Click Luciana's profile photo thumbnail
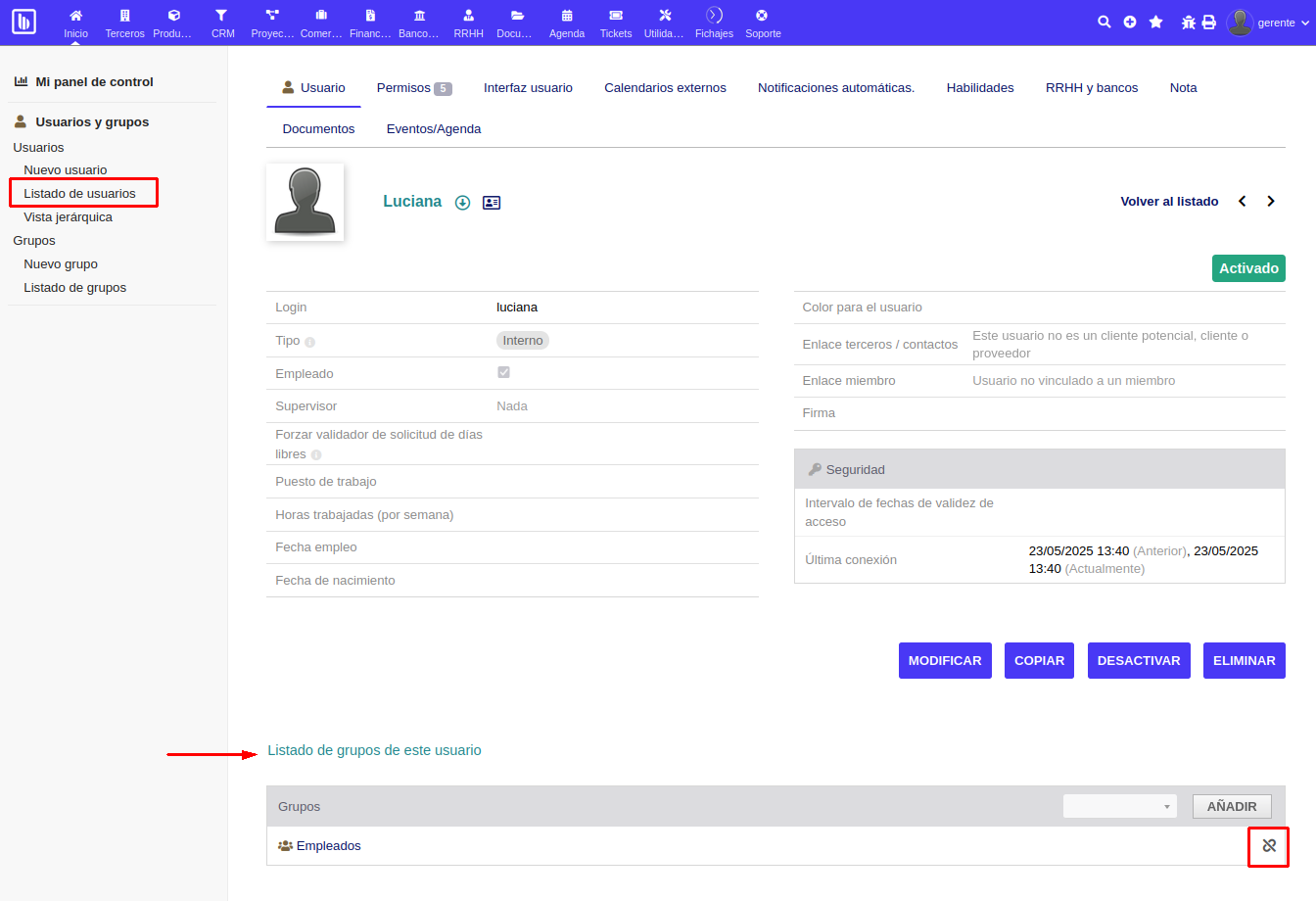Screen dimensions: 1316x901 click(305, 202)
